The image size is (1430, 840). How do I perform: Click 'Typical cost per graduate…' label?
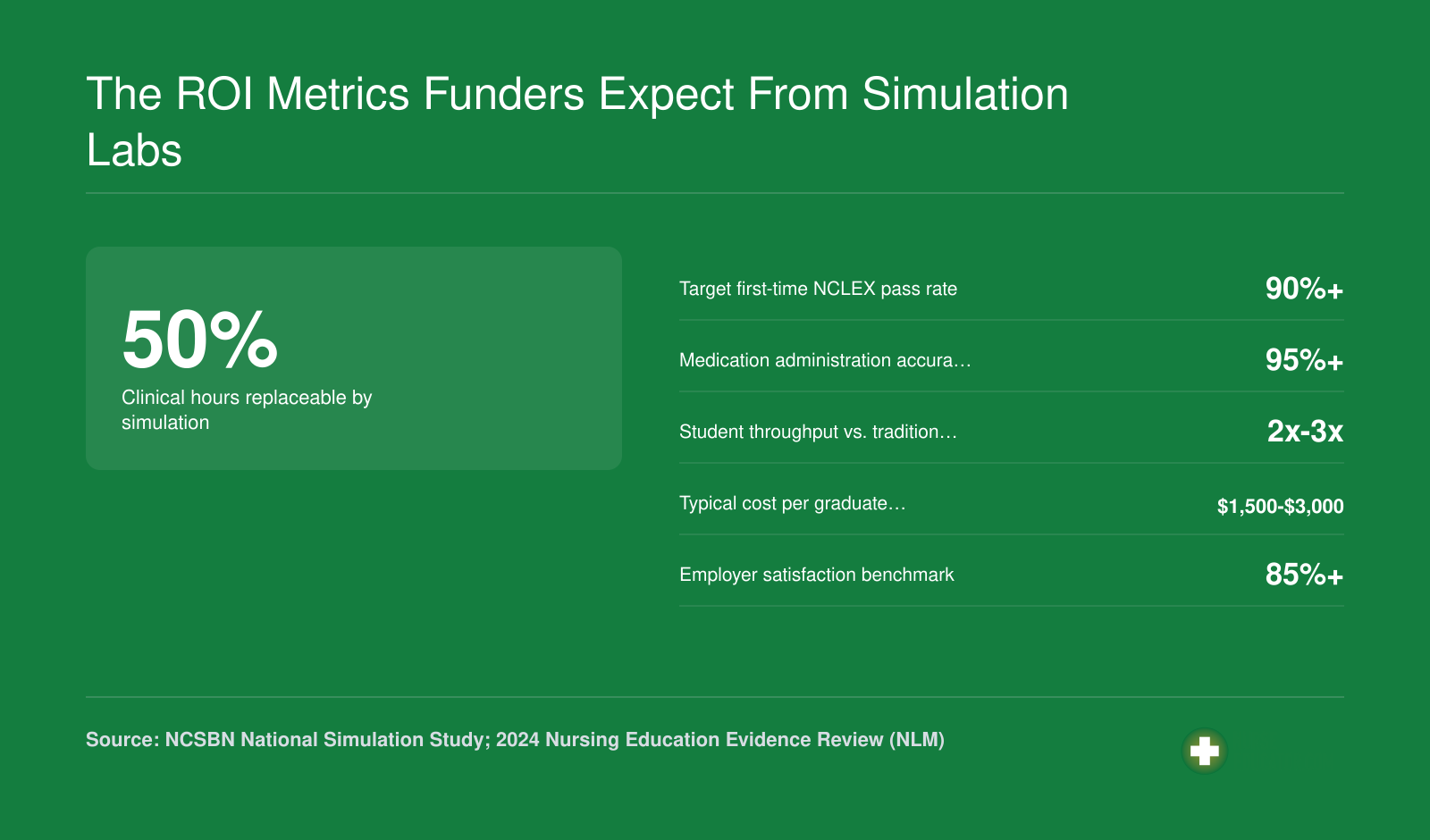point(793,503)
